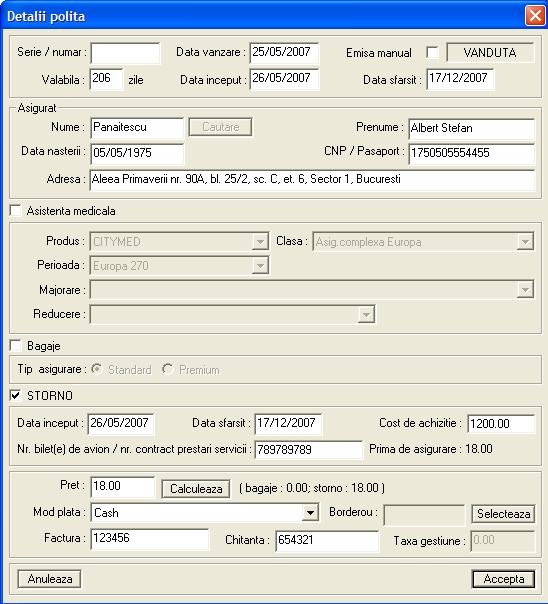The height and width of the screenshot is (604, 548).
Task: Close the Detalii polita dialog
Action: pyautogui.click(x=535, y=16)
